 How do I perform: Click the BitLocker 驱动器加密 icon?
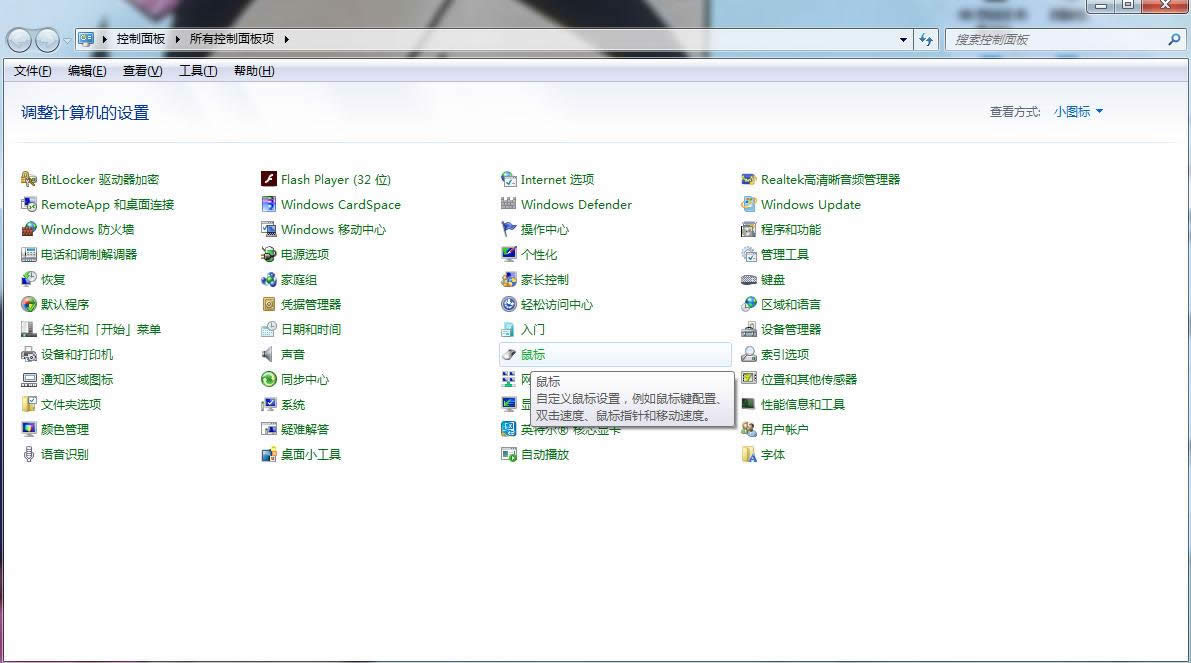pos(29,180)
